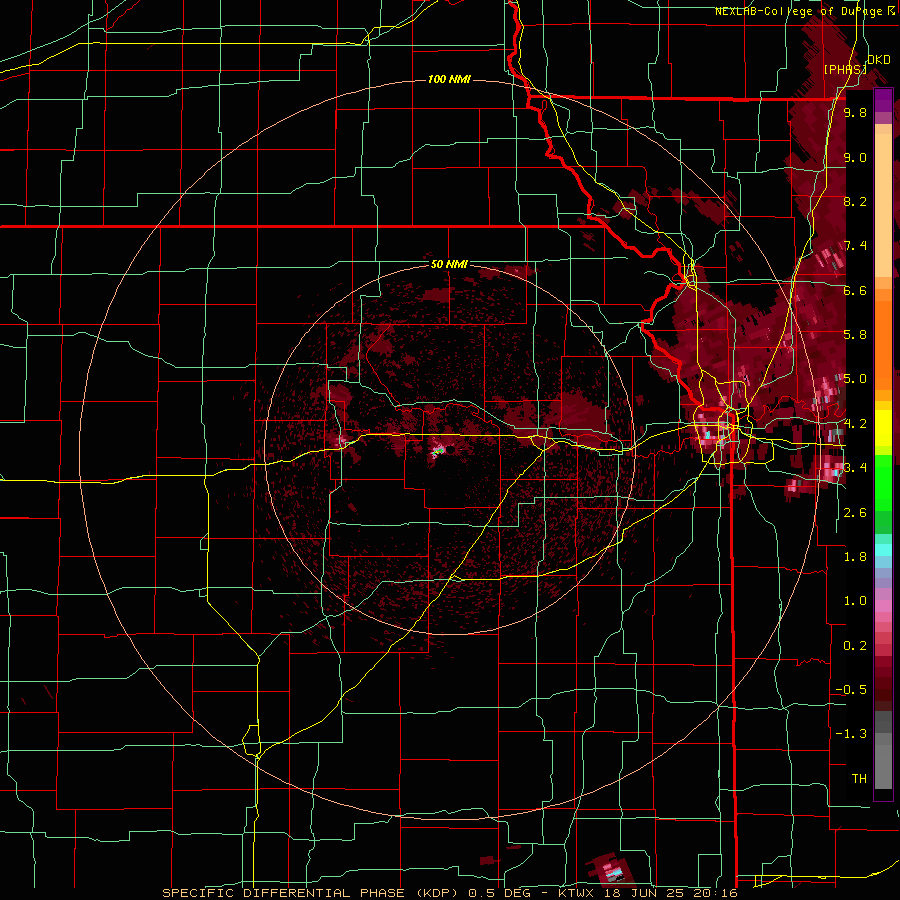Click the TH threshold label
The width and height of the screenshot is (900, 900).
859,778
